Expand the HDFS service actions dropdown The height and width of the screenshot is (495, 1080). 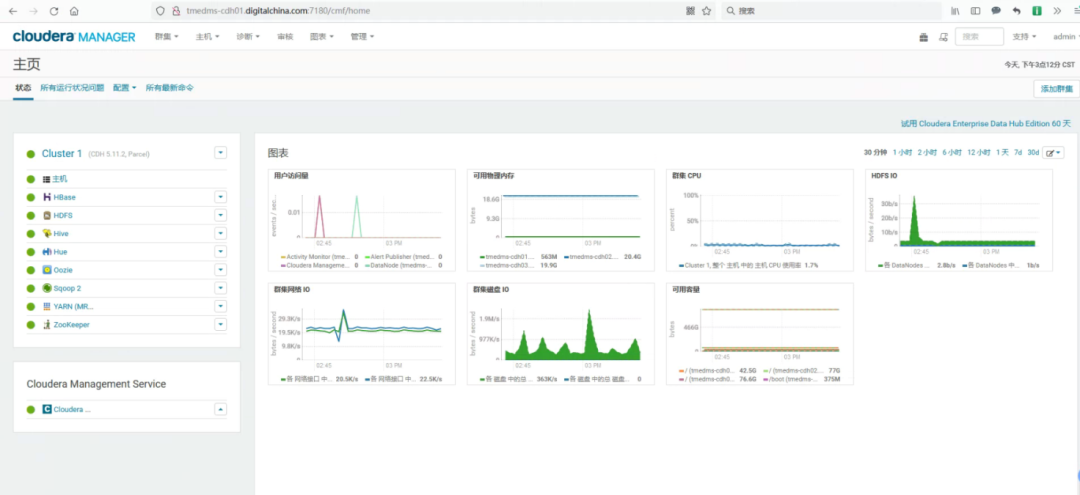coord(221,215)
